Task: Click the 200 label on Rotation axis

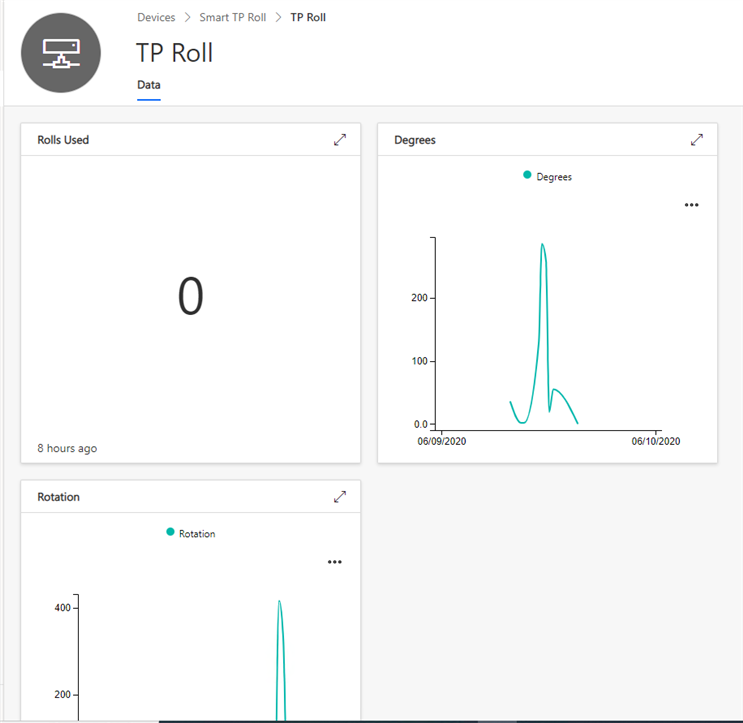Action: point(63,695)
